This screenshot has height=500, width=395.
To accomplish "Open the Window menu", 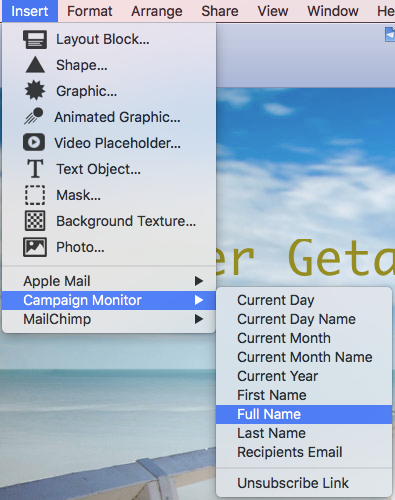I will point(333,11).
